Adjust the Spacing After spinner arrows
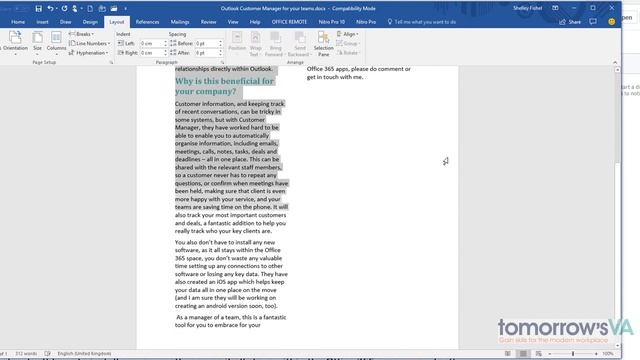 220,53
